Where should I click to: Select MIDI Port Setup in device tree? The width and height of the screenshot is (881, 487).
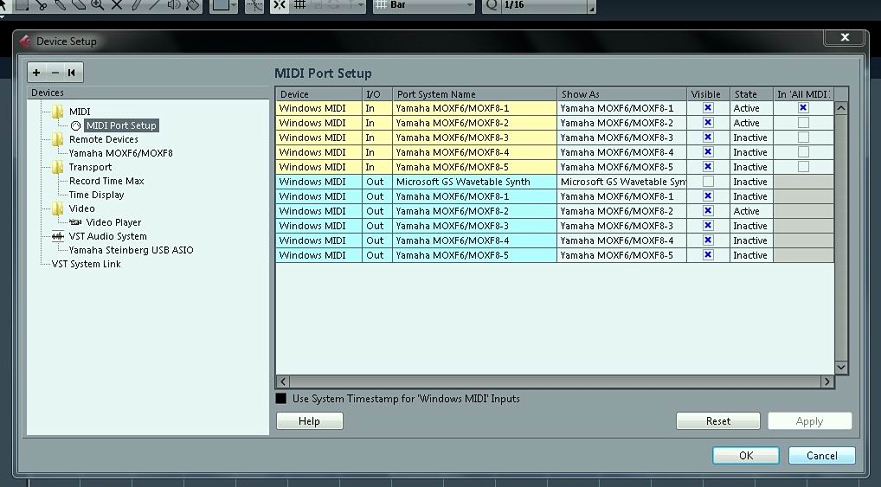tap(121, 125)
